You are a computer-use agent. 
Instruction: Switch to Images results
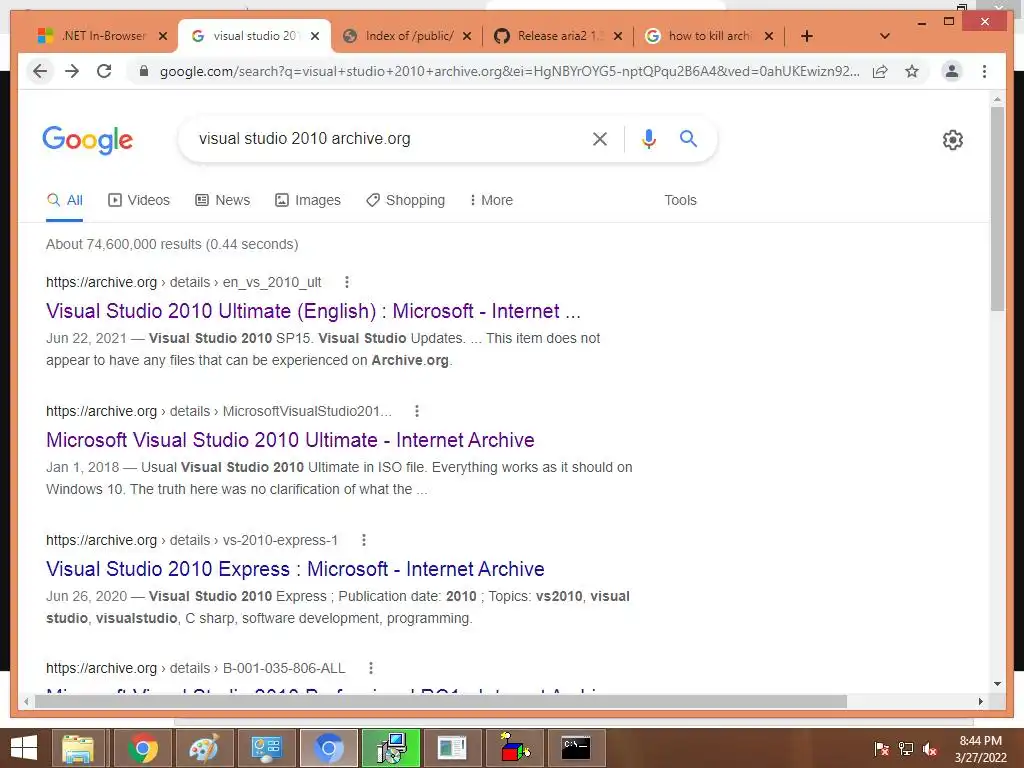pos(308,200)
